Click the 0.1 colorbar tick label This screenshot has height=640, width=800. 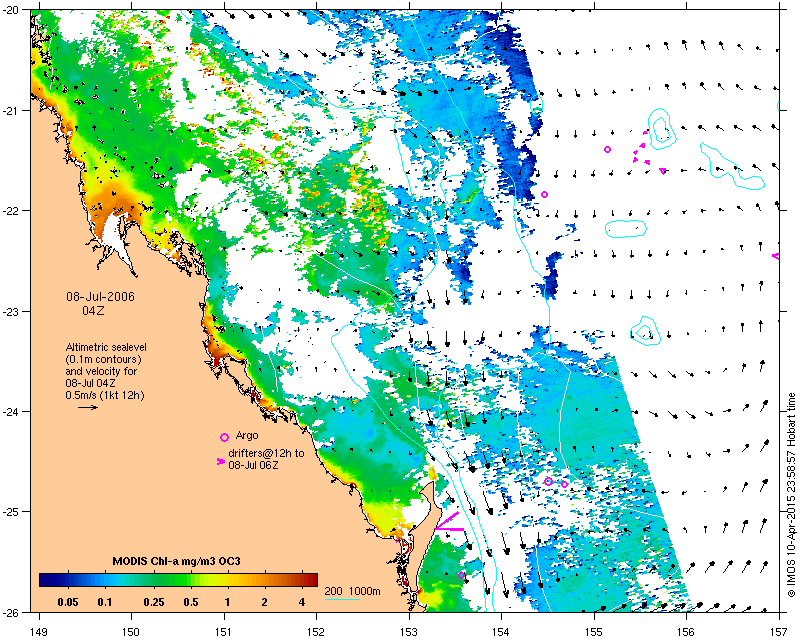tap(105, 602)
